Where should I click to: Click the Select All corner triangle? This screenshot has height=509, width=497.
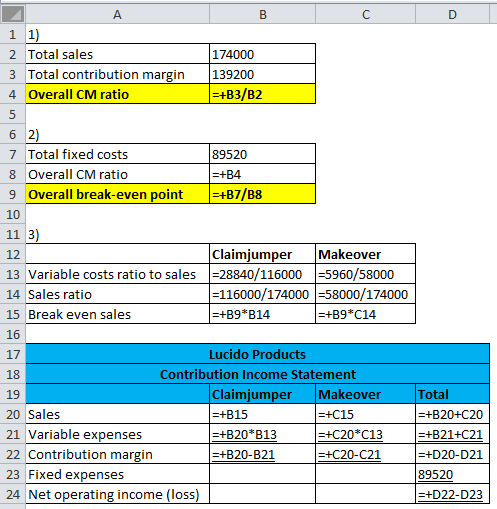tap(12, 14)
